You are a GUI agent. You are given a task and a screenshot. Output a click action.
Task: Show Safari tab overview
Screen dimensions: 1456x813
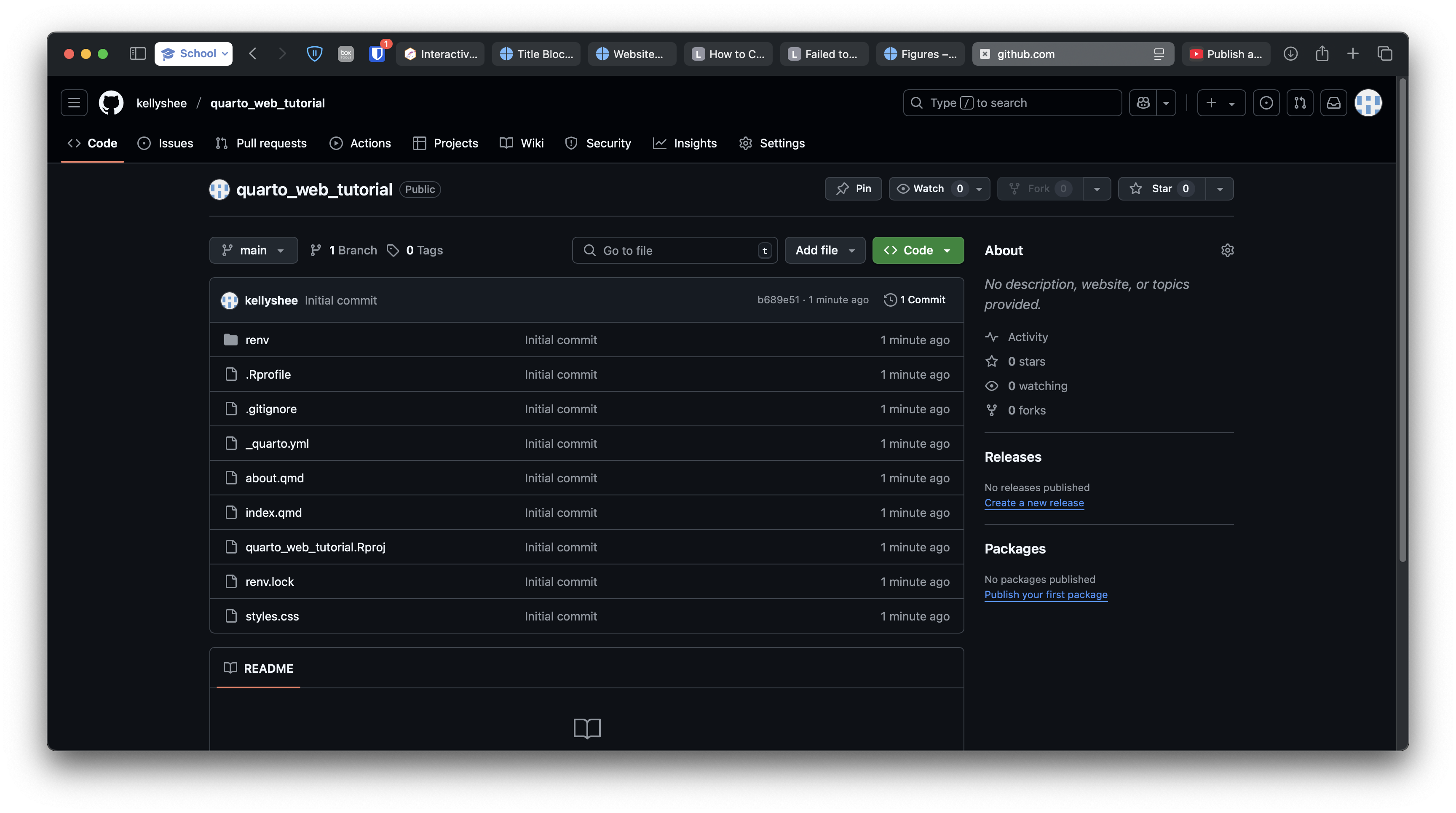pyautogui.click(x=1385, y=53)
